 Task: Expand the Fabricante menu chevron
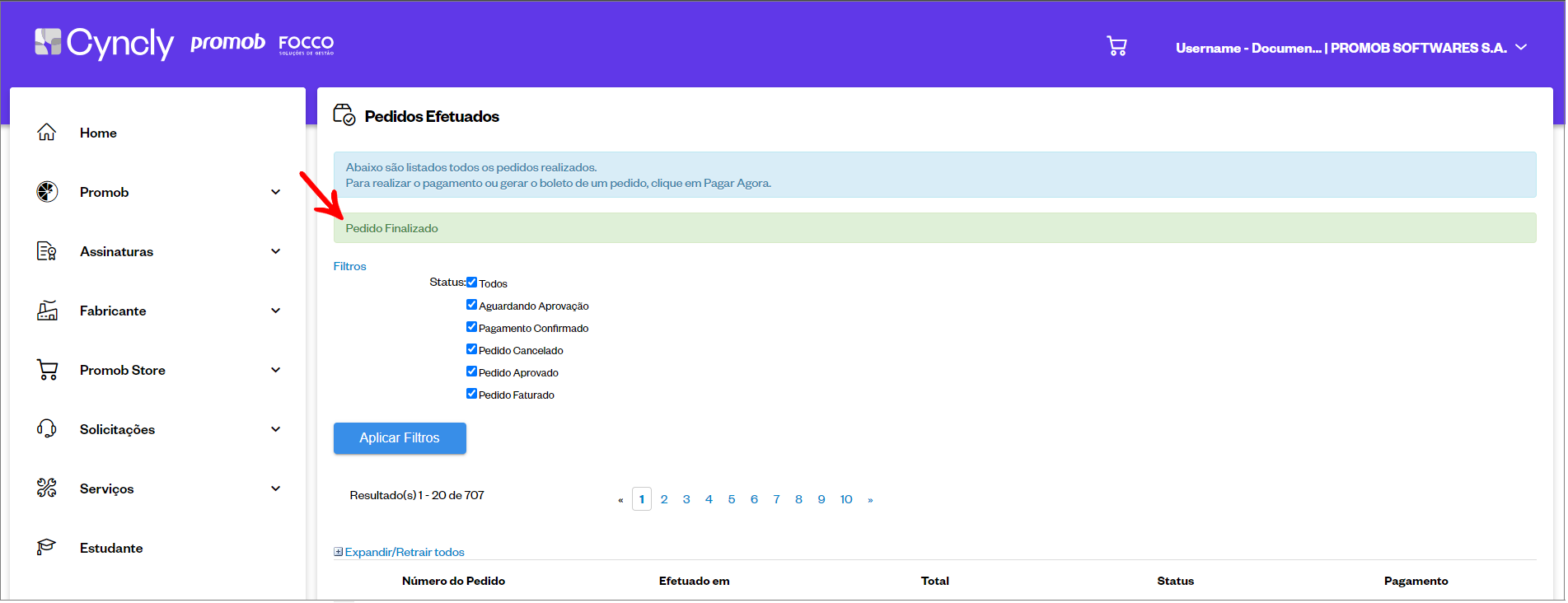[x=276, y=311]
